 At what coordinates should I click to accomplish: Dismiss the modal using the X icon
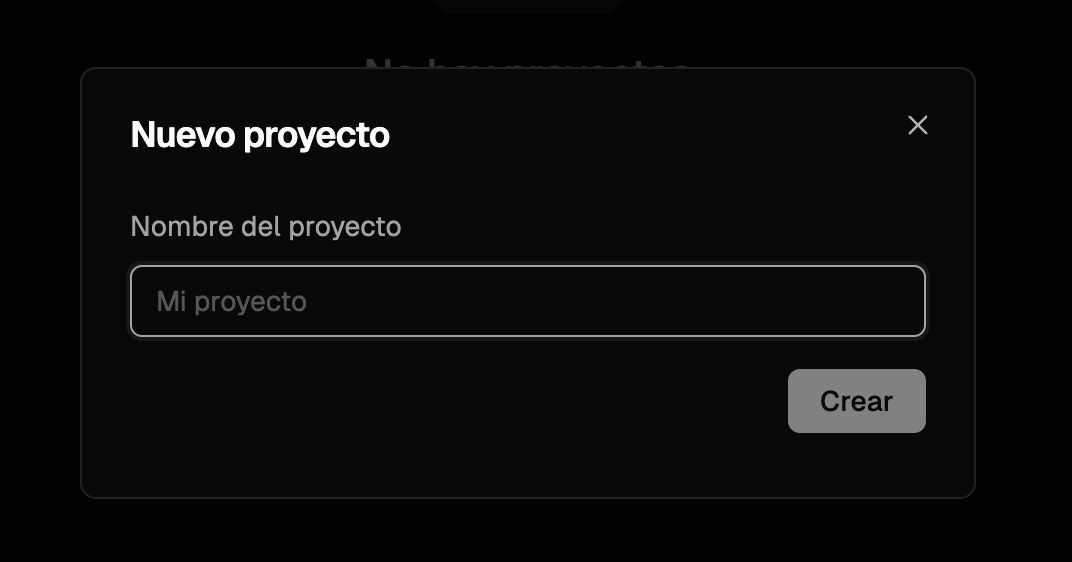pos(917,125)
